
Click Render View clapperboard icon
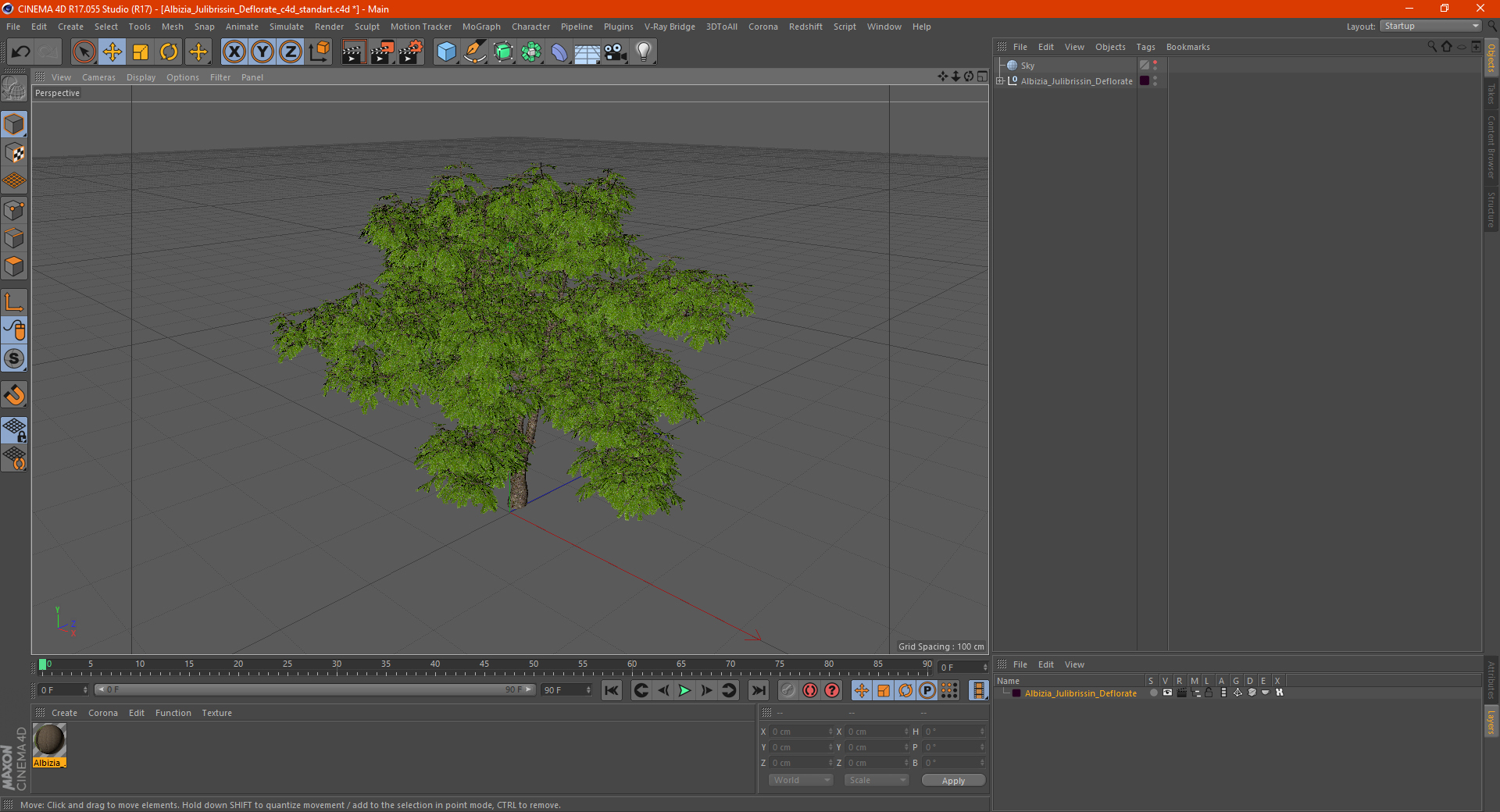[x=353, y=52]
